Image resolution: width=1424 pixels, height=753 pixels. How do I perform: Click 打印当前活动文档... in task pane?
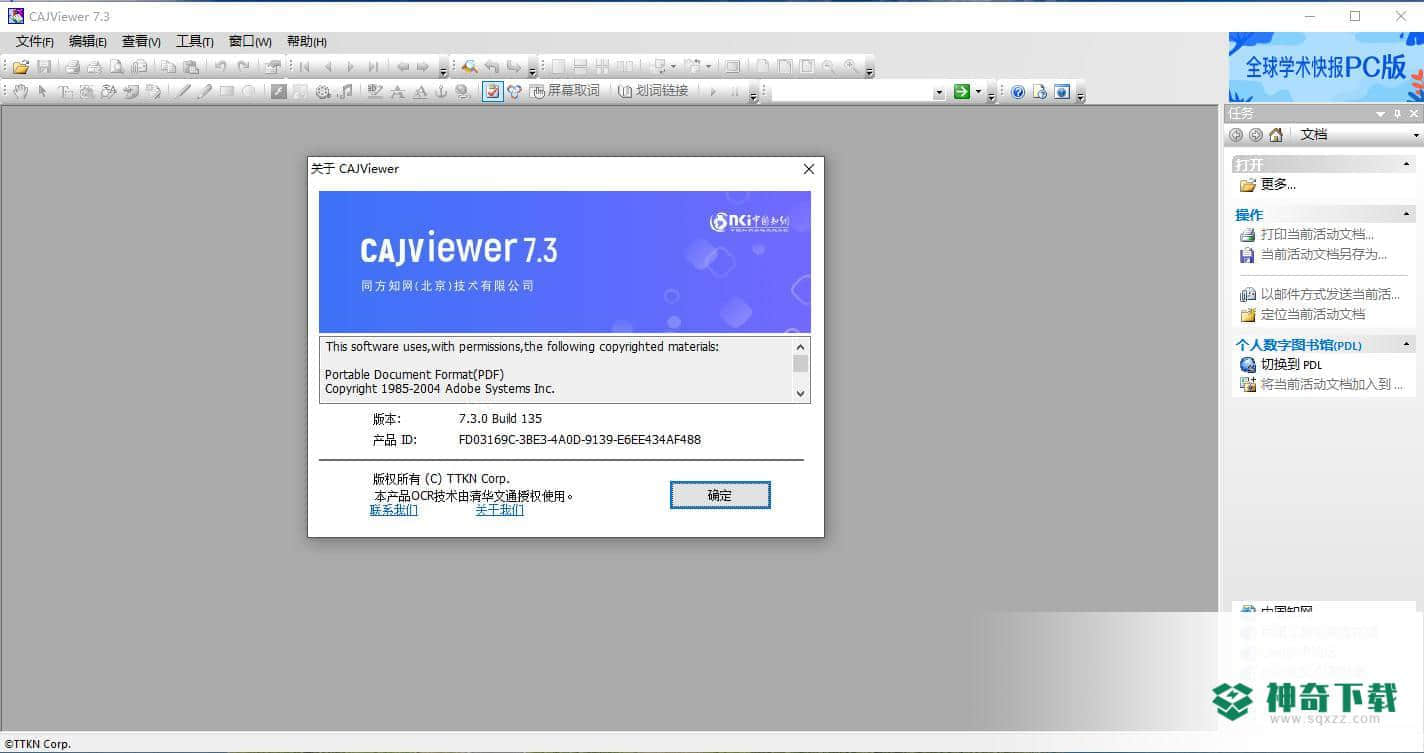point(1317,235)
